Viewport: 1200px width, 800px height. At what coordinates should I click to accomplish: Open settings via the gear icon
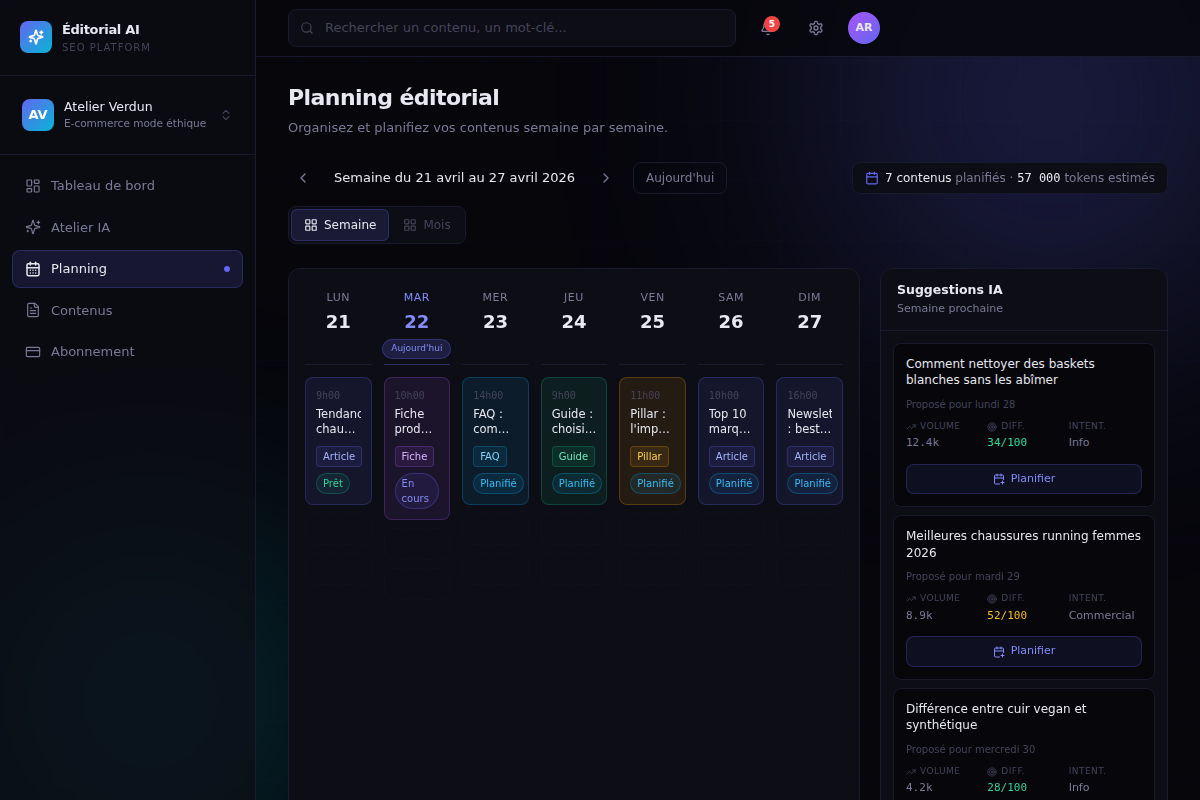coord(816,28)
